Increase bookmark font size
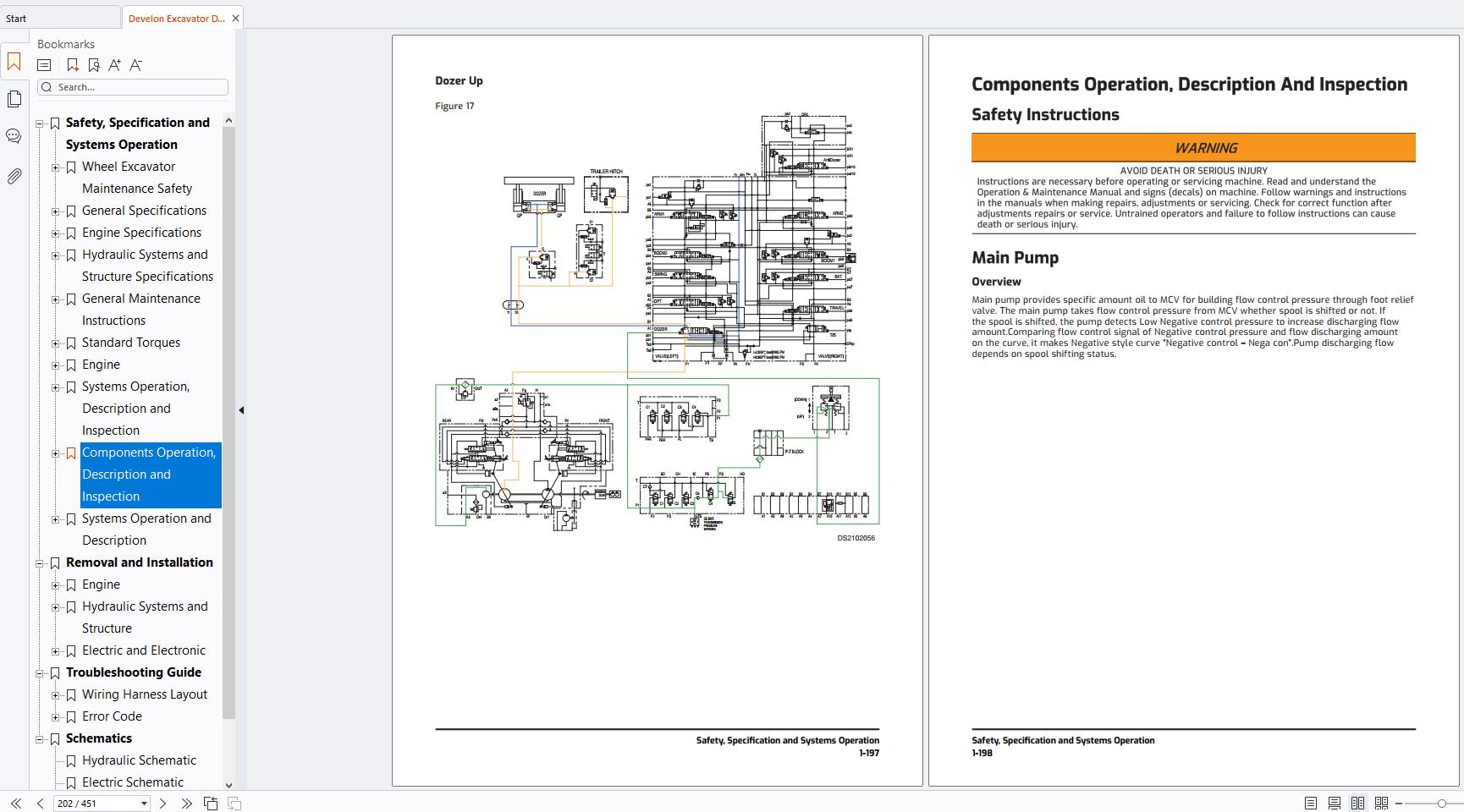 point(115,65)
